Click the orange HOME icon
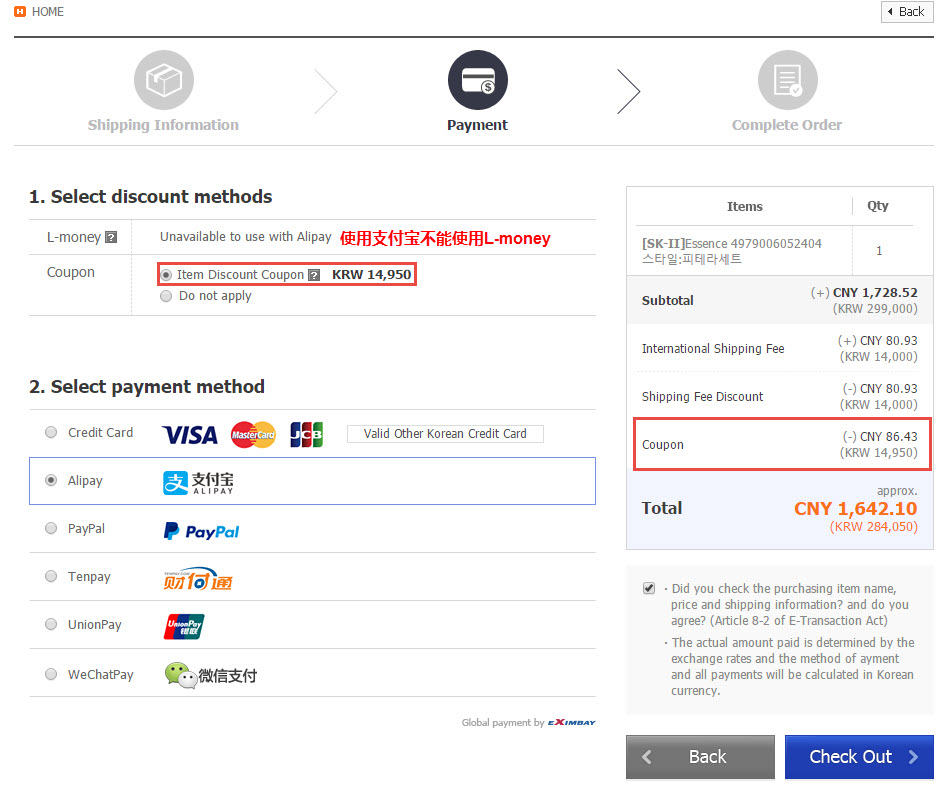Screen dimensions: 937x792 point(20,11)
